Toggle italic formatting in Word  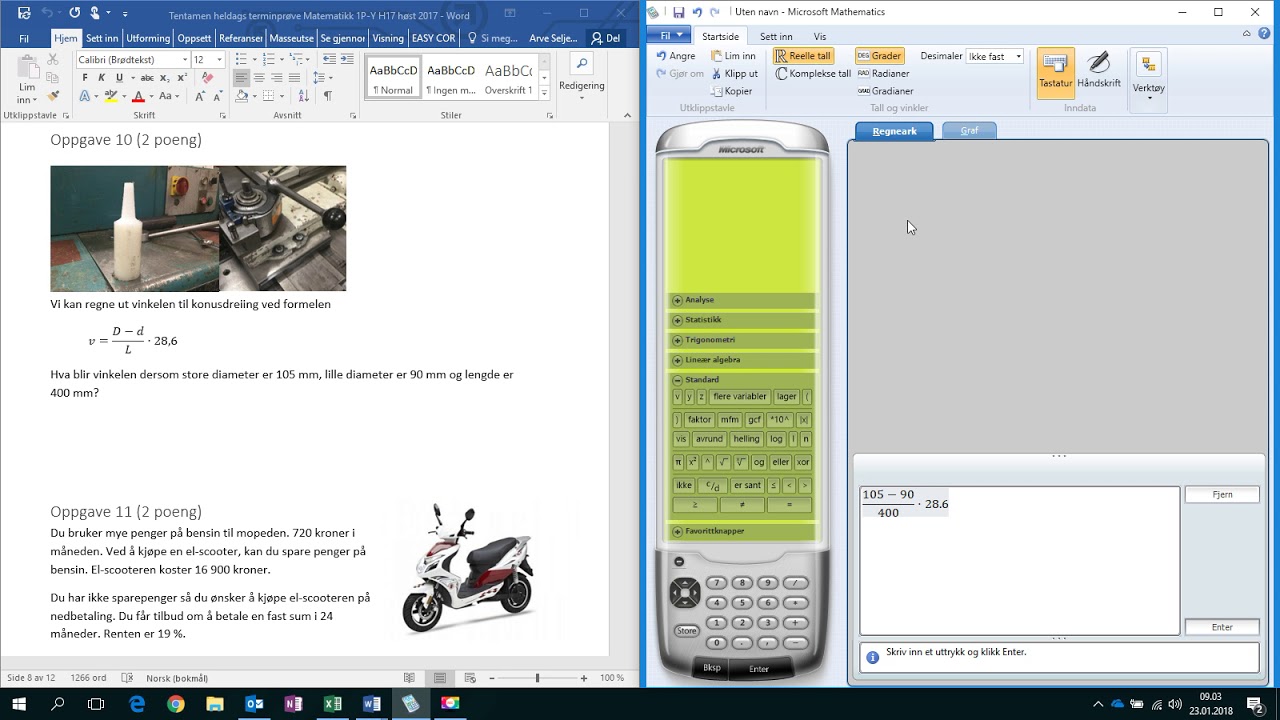click(x=102, y=78)
